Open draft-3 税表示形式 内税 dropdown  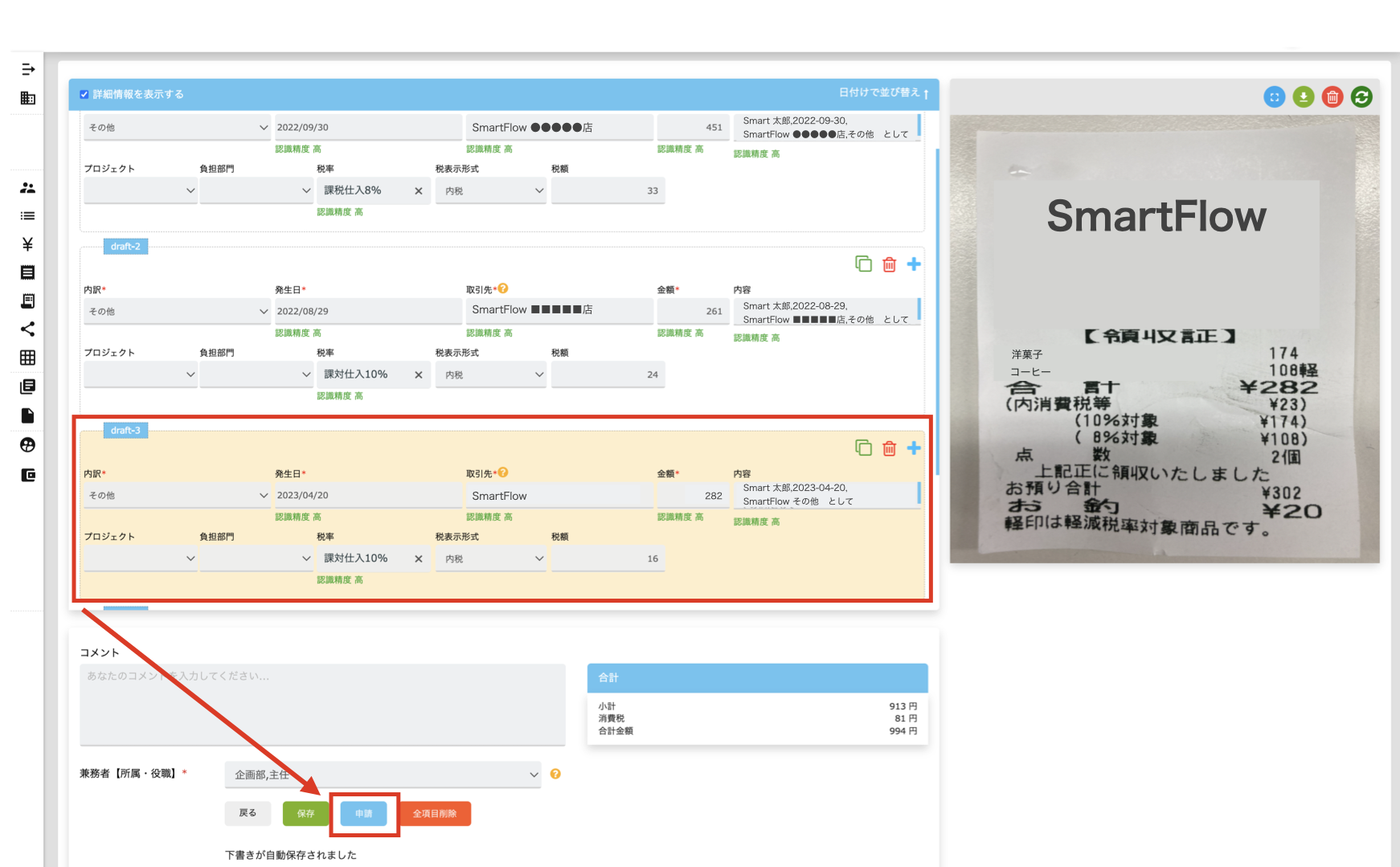491,558
